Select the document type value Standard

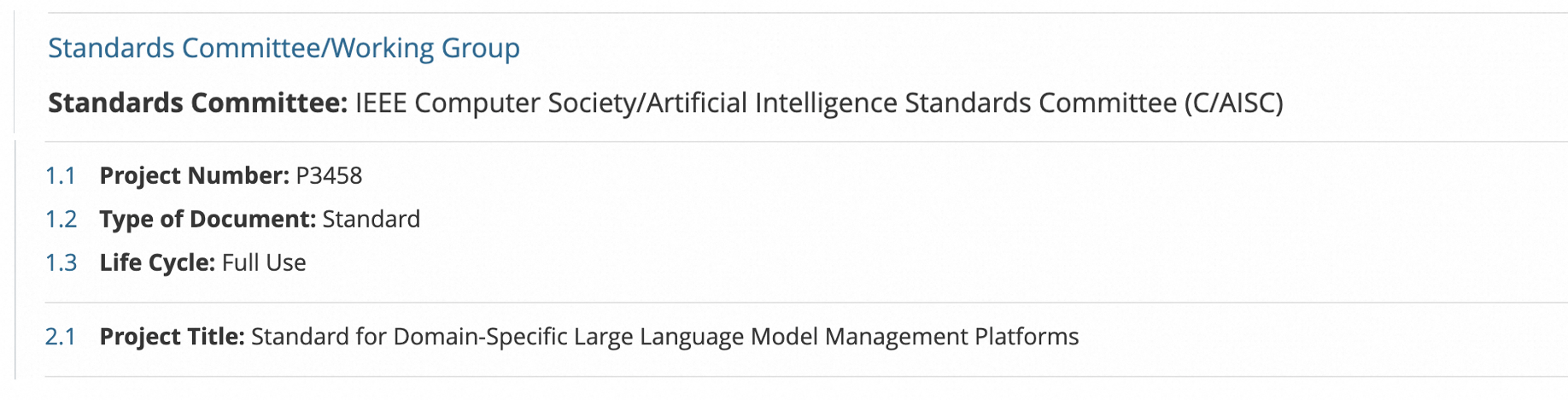(372, 219)
